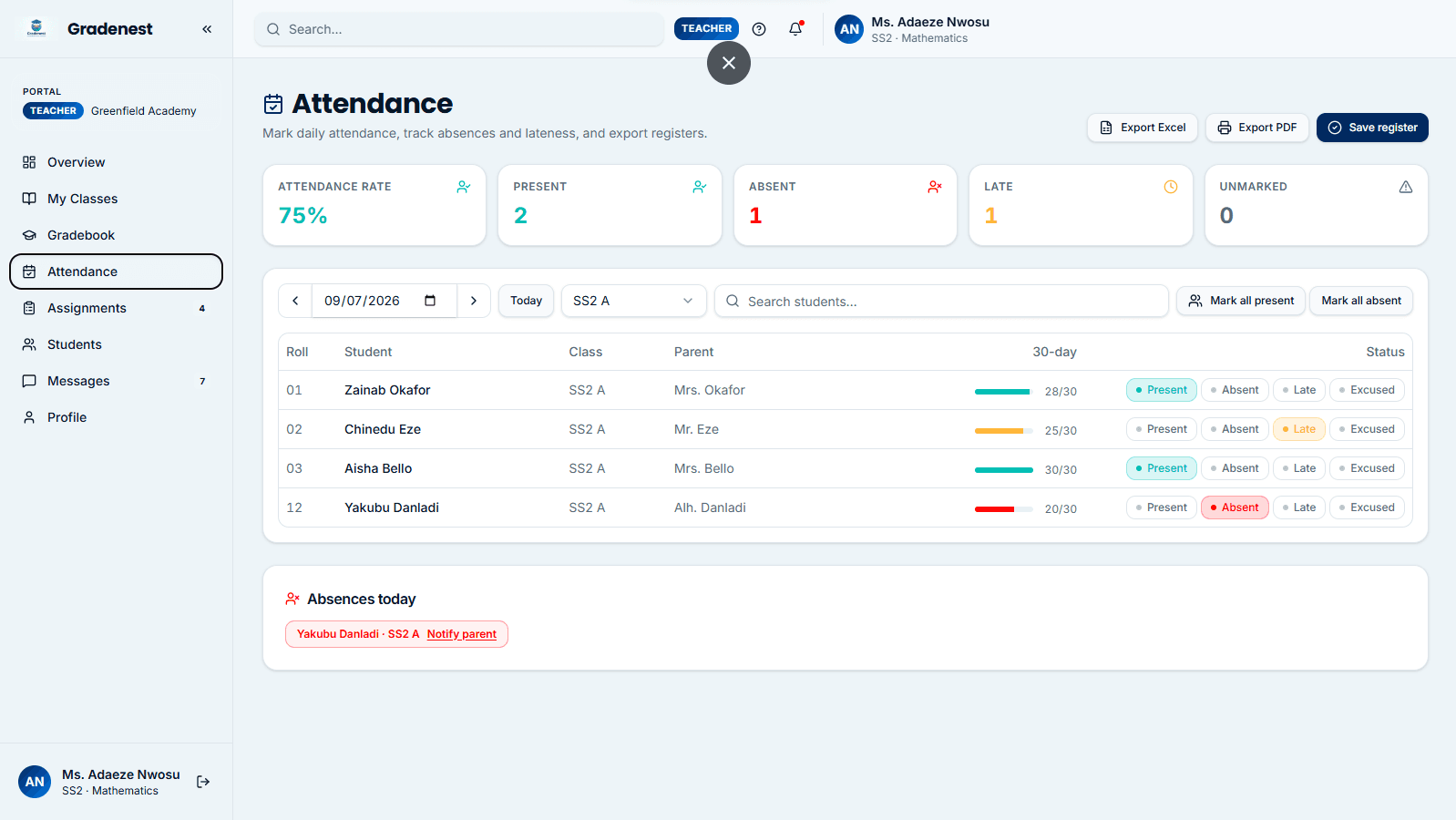Viewport: 1456px width, 820px height.
Task: Open Assignments in the sidebar
Action: [116, 308]
